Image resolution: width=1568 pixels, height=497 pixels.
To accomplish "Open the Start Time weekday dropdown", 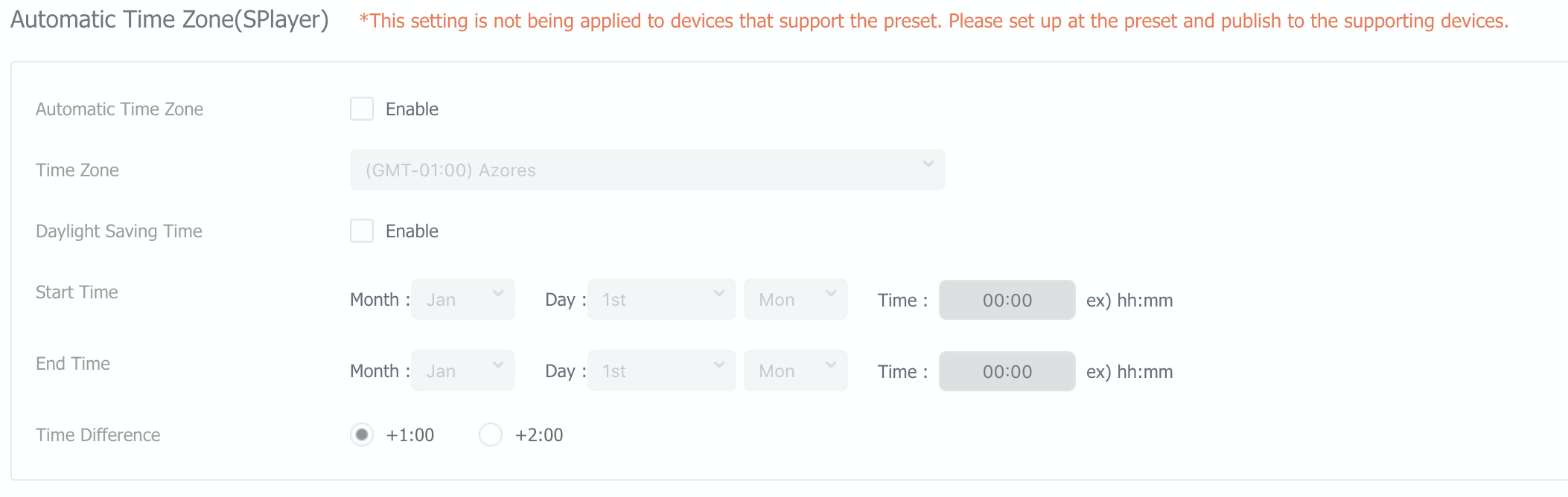I will [x=795, y=299].
